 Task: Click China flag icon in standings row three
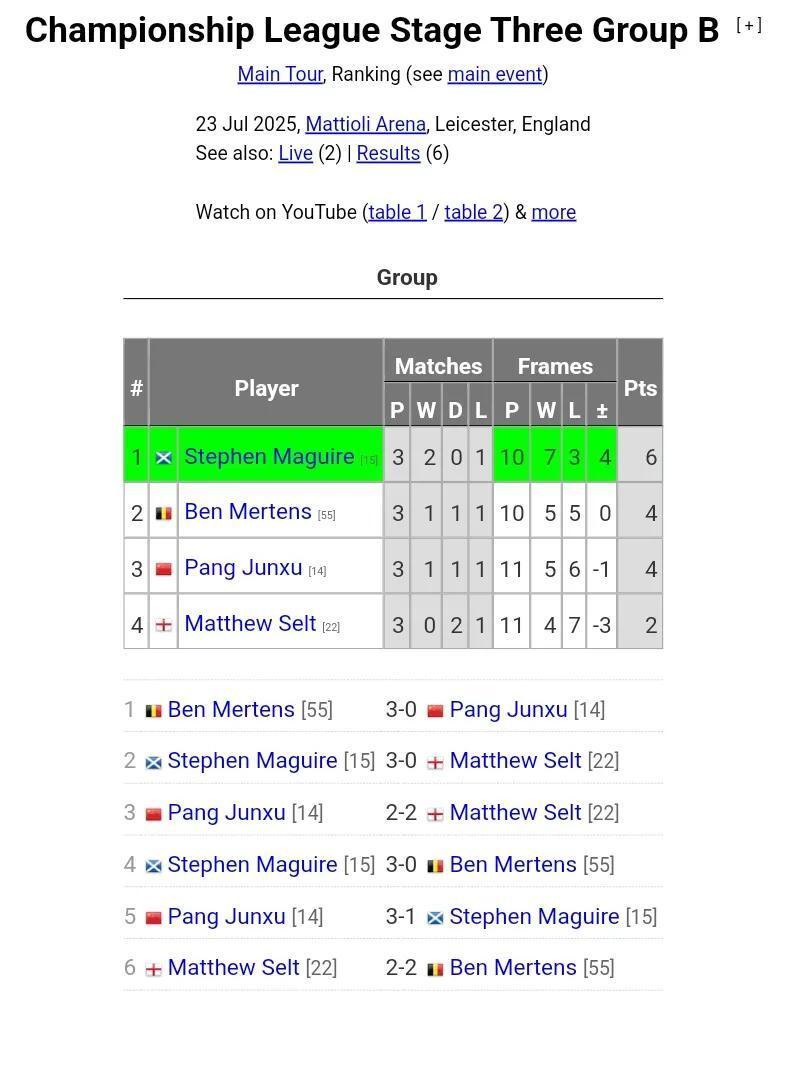coord(164,569)
